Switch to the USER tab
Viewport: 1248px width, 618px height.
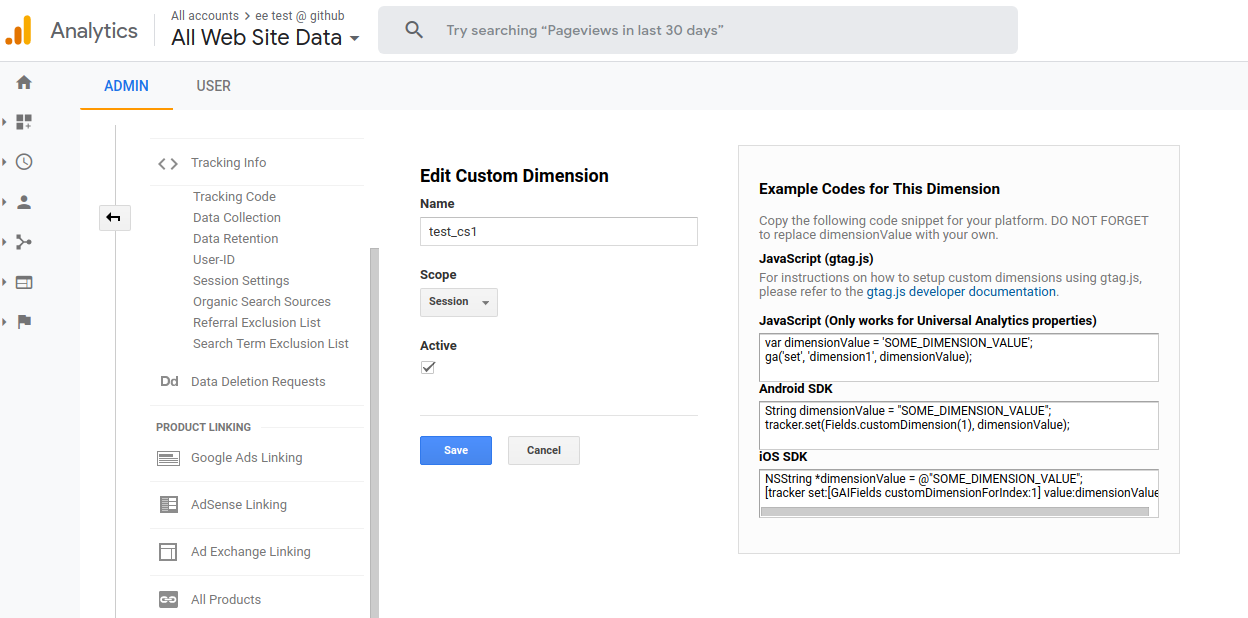[213, 86]
